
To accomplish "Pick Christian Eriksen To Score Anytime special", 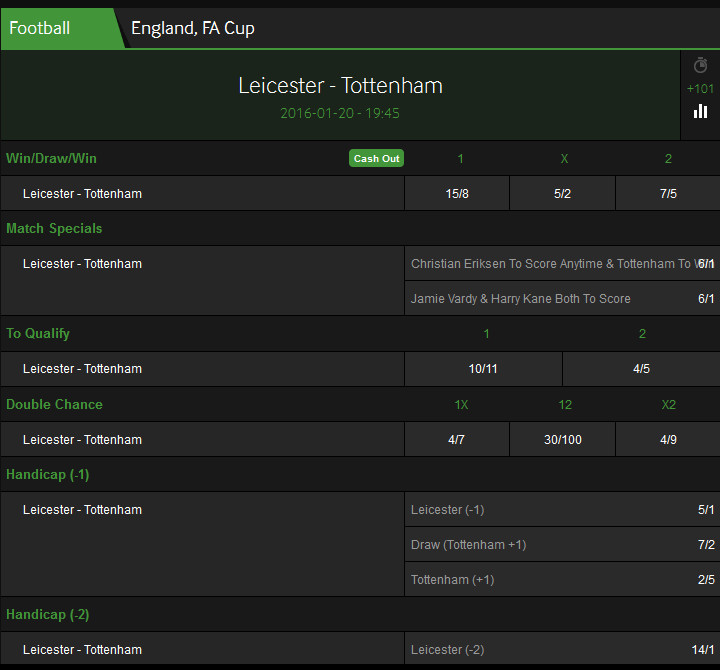I will 562,264.
